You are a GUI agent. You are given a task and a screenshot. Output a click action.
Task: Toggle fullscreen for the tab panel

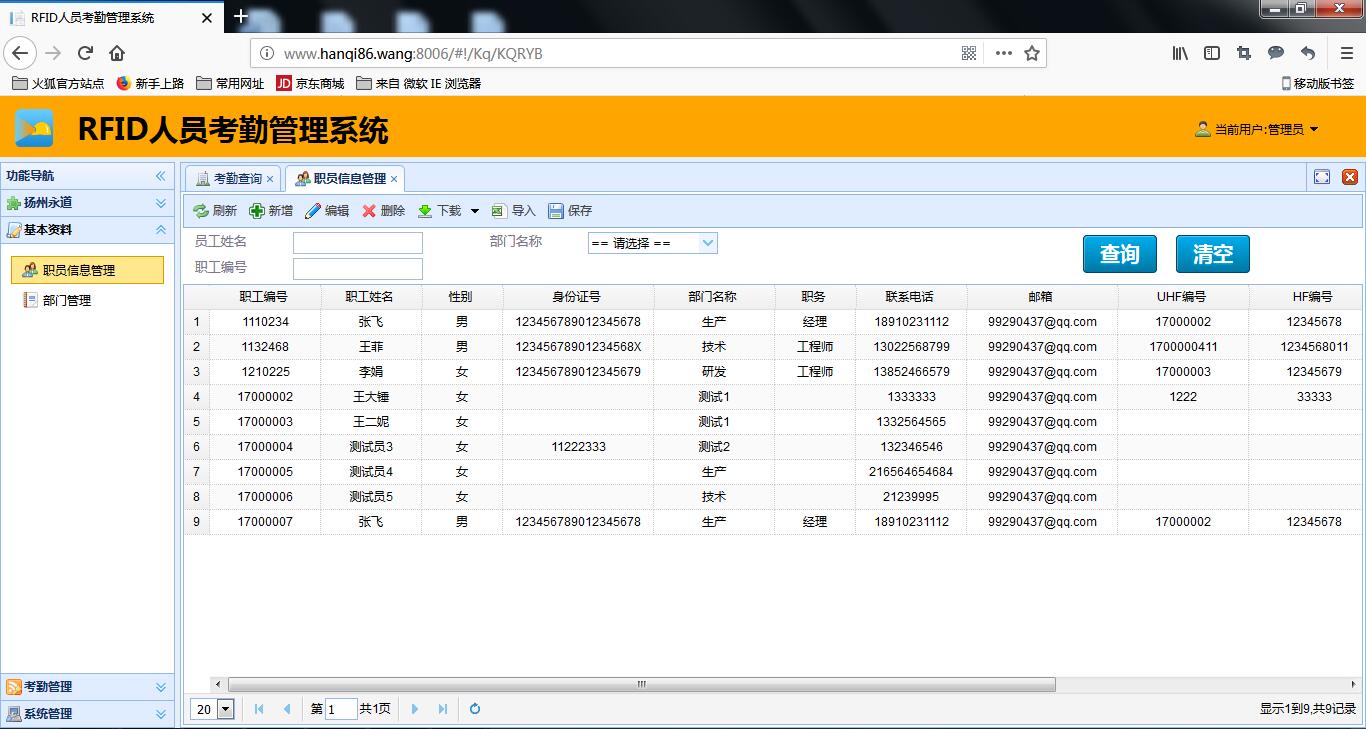tap(1322, 177)
